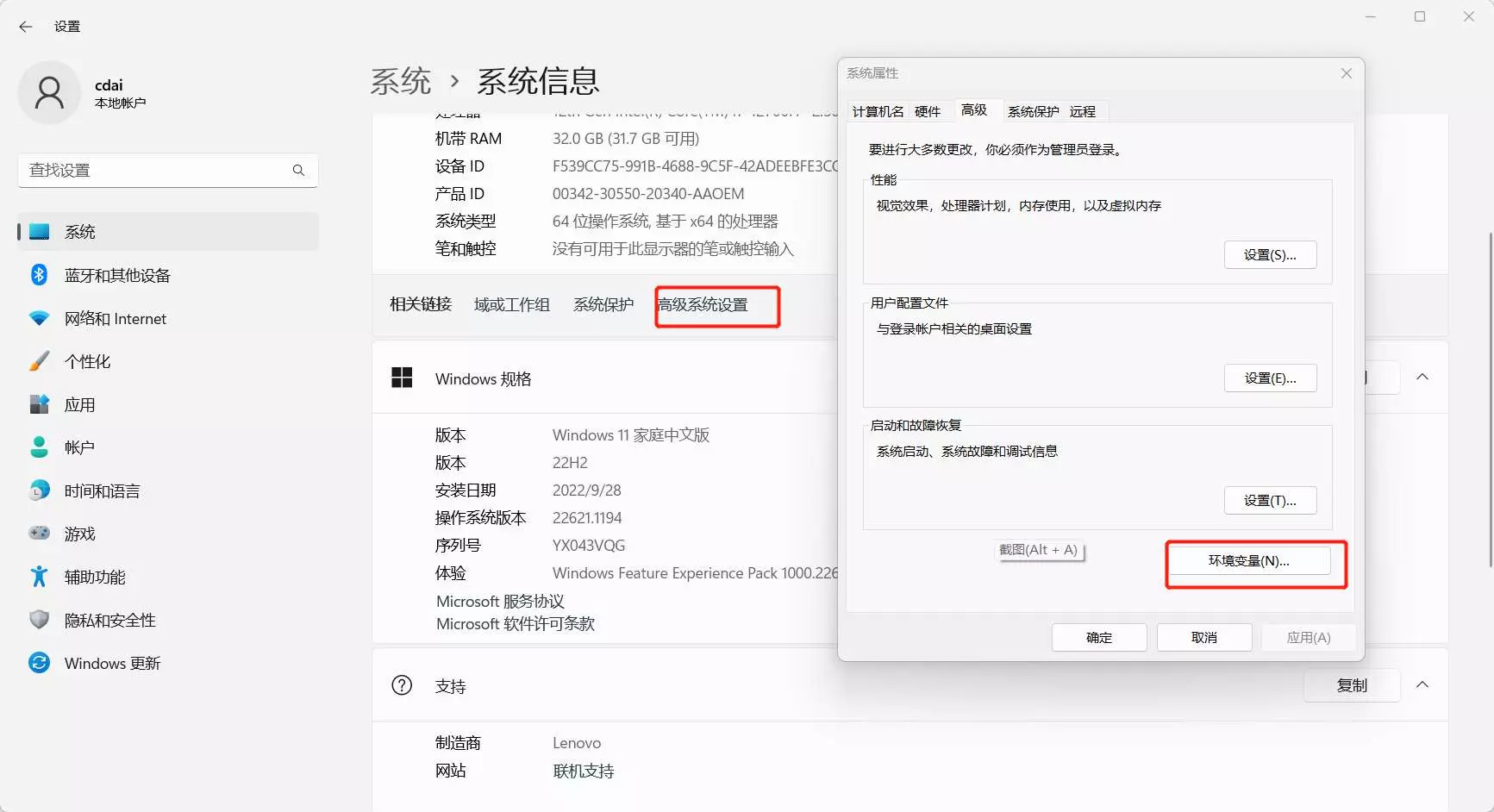Select the 22H2 version value
The image size is (1494, 812).
coord(570,463)
